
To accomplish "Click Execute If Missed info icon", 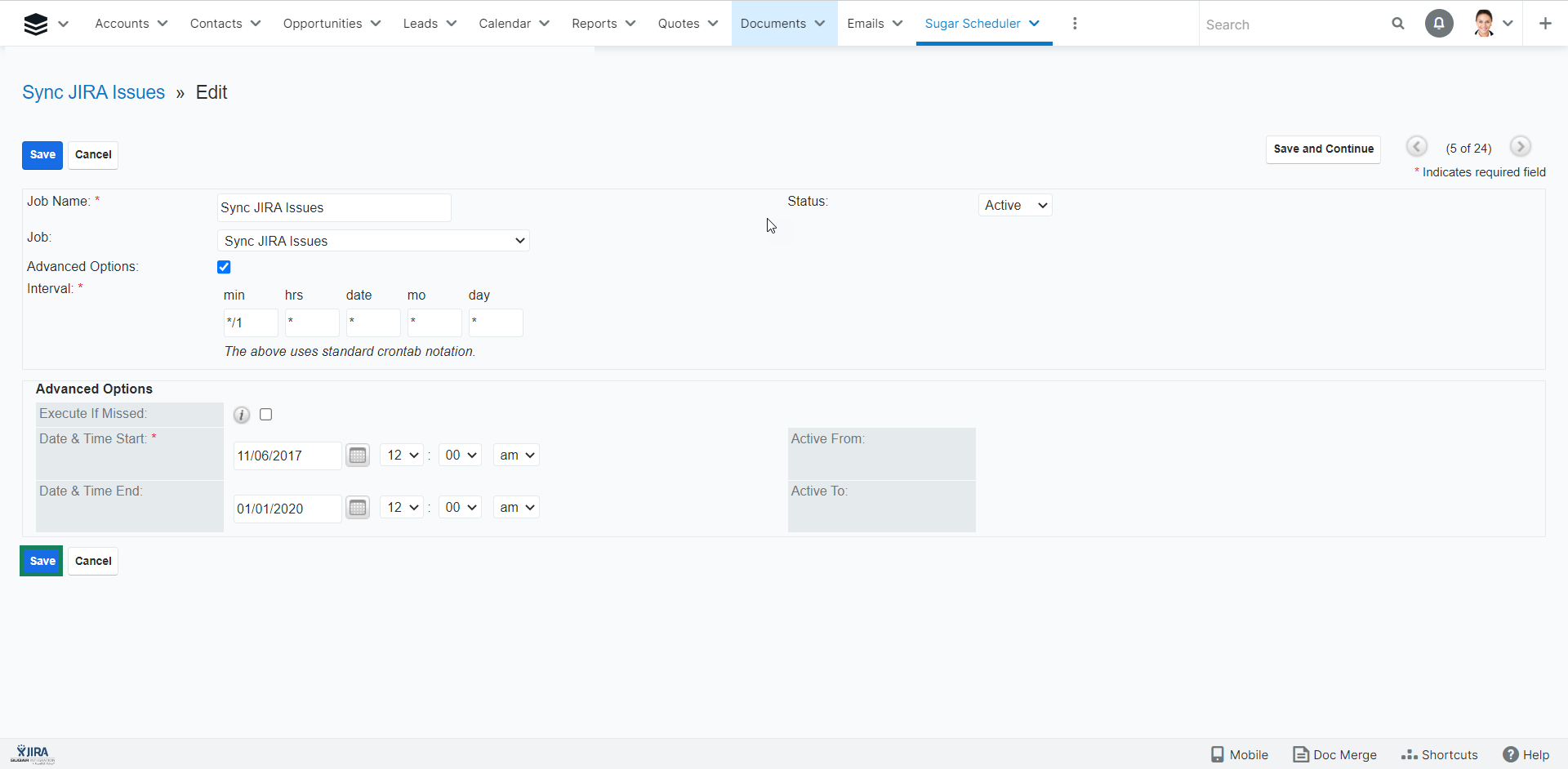I will point(242,415).
